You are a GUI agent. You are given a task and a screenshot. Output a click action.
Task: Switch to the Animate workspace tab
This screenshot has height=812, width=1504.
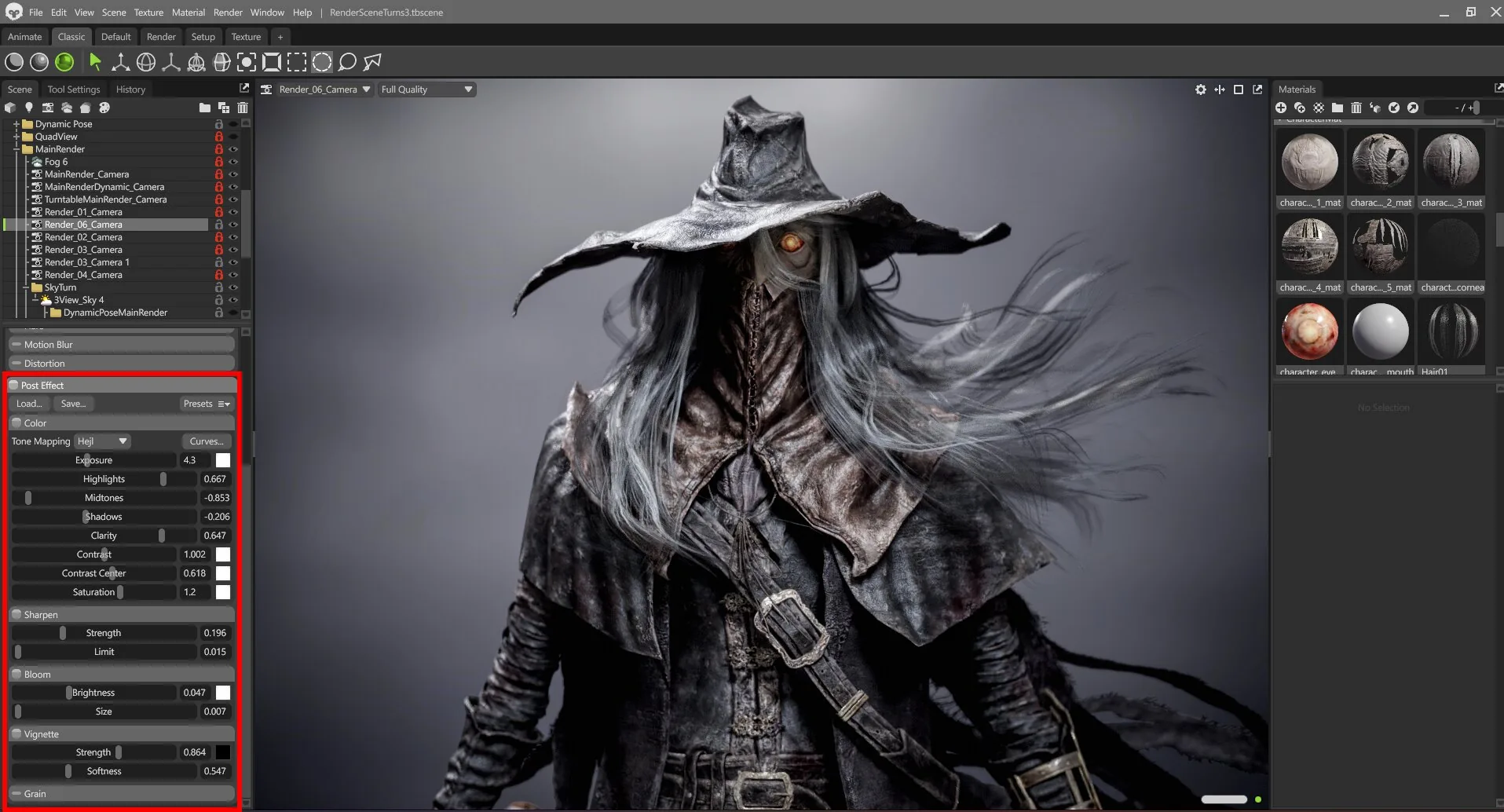tap(25, 37)
